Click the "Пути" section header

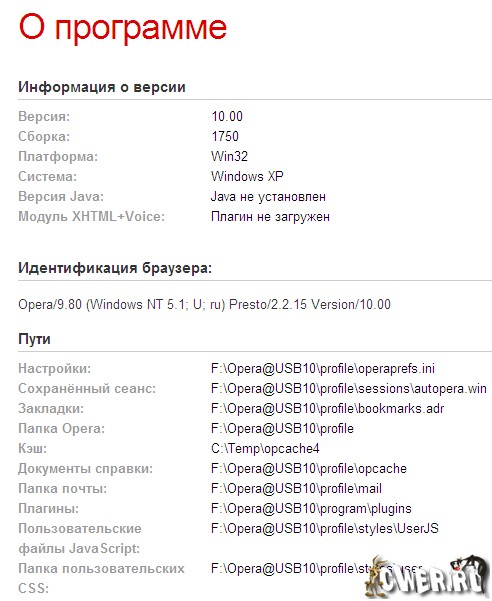34,339
